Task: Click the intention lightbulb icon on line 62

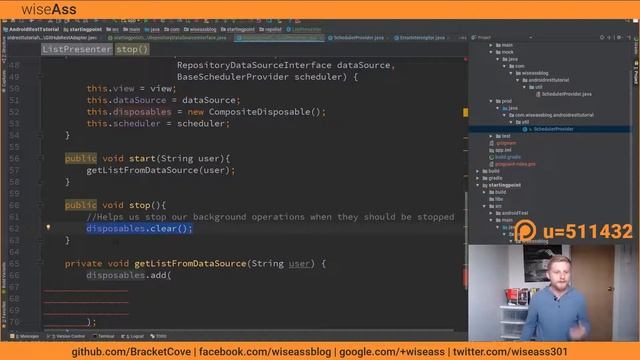Action: click(48, 227)
